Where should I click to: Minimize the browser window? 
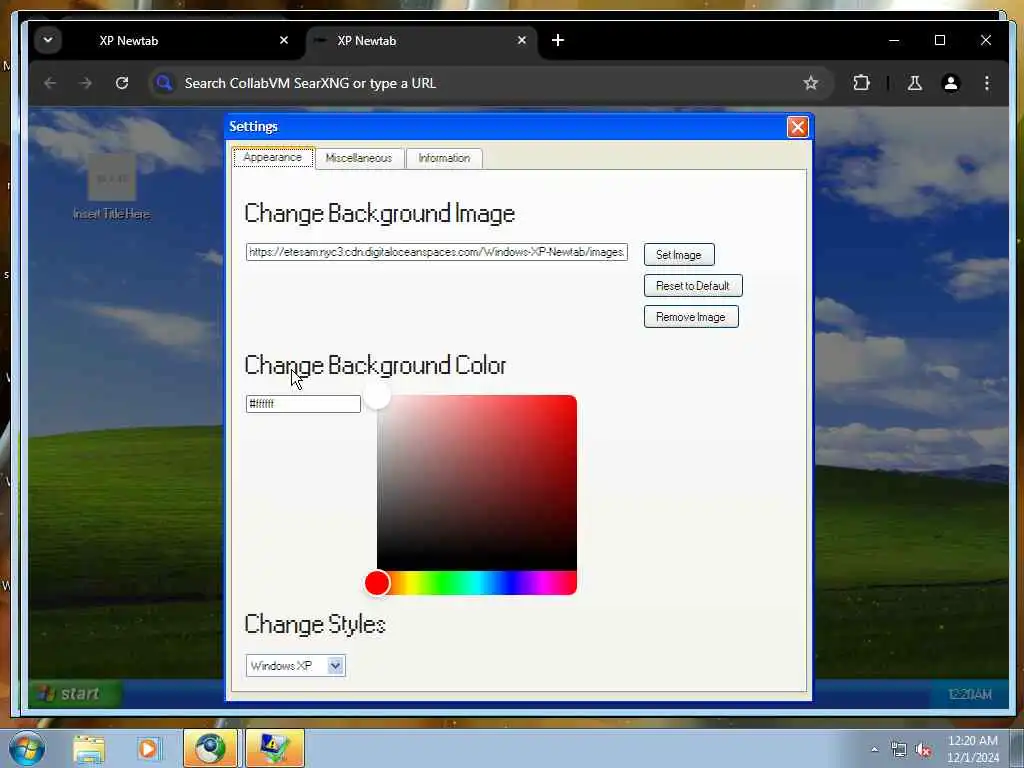pyautogui.click(x=894, y=40)
